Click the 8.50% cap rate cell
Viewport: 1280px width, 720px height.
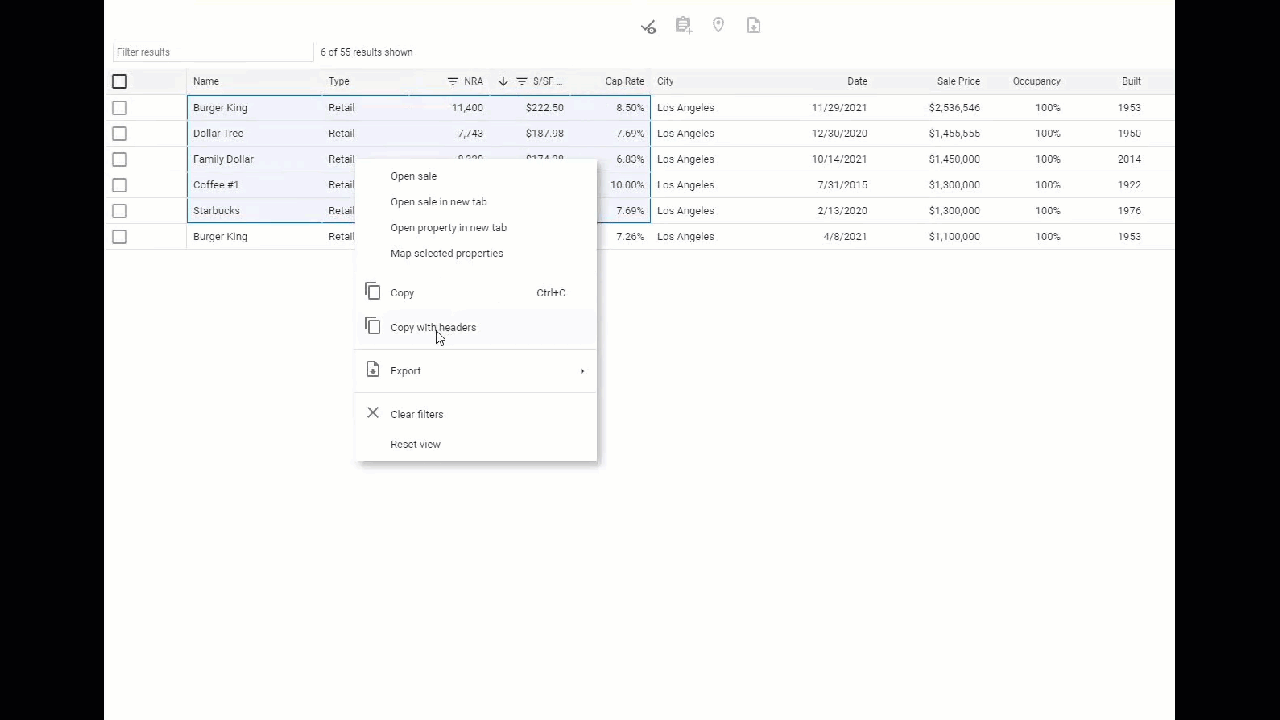tap(630, 107)
